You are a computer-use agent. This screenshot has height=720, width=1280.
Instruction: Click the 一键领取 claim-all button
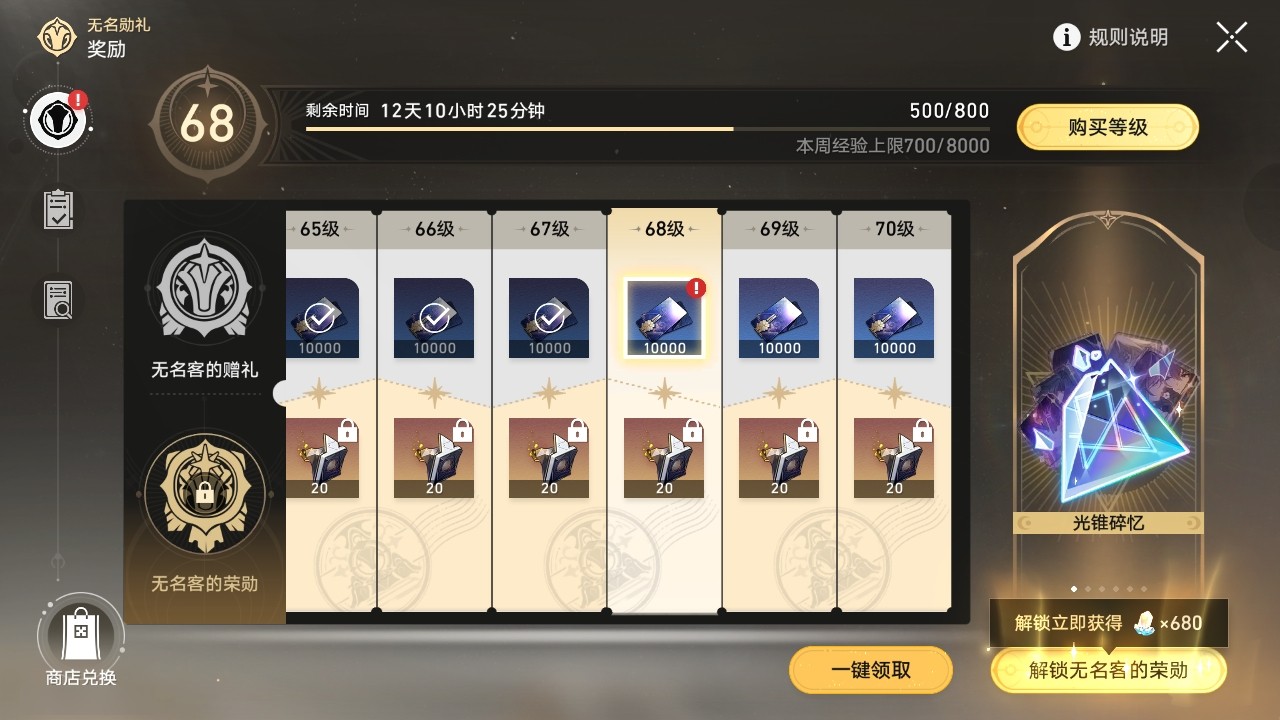871,670
